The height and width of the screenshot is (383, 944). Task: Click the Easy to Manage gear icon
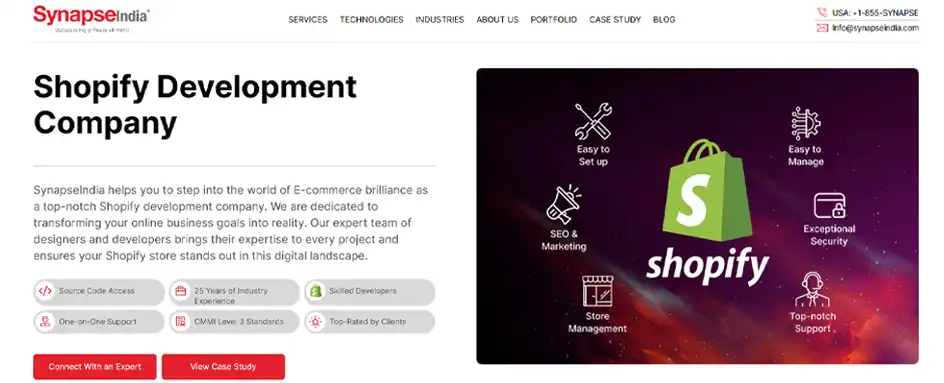coord(806,123)
